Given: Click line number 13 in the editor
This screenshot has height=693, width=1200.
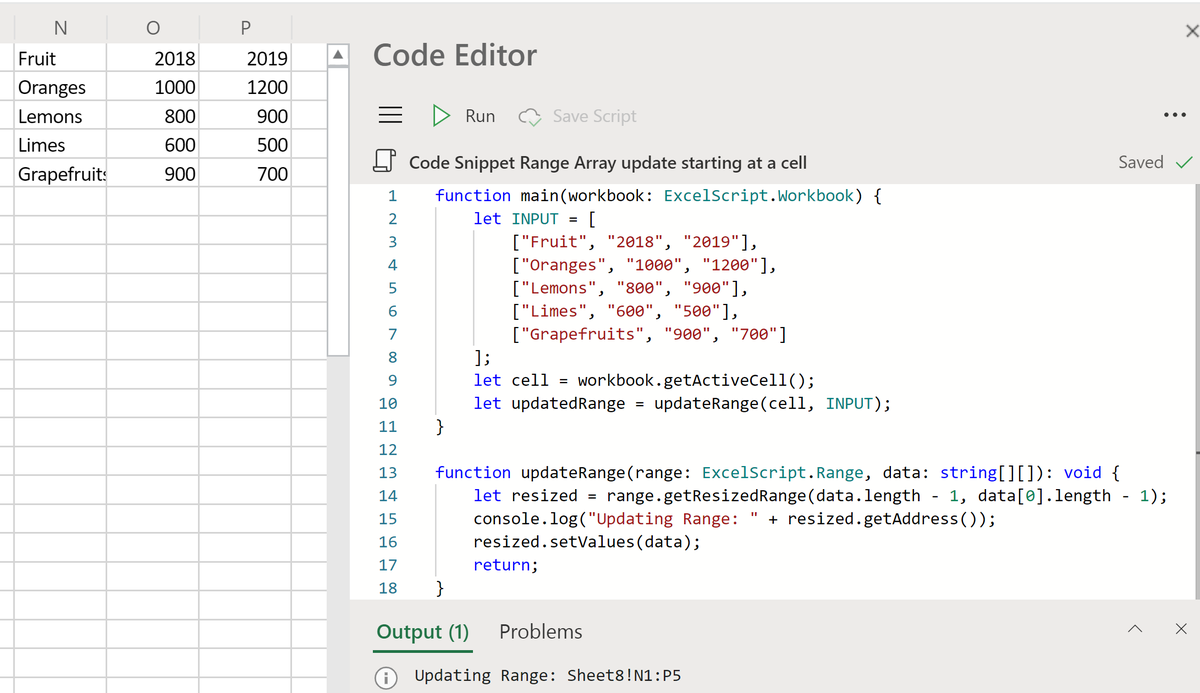Looking at the screenshot, I should click(388, 473).
